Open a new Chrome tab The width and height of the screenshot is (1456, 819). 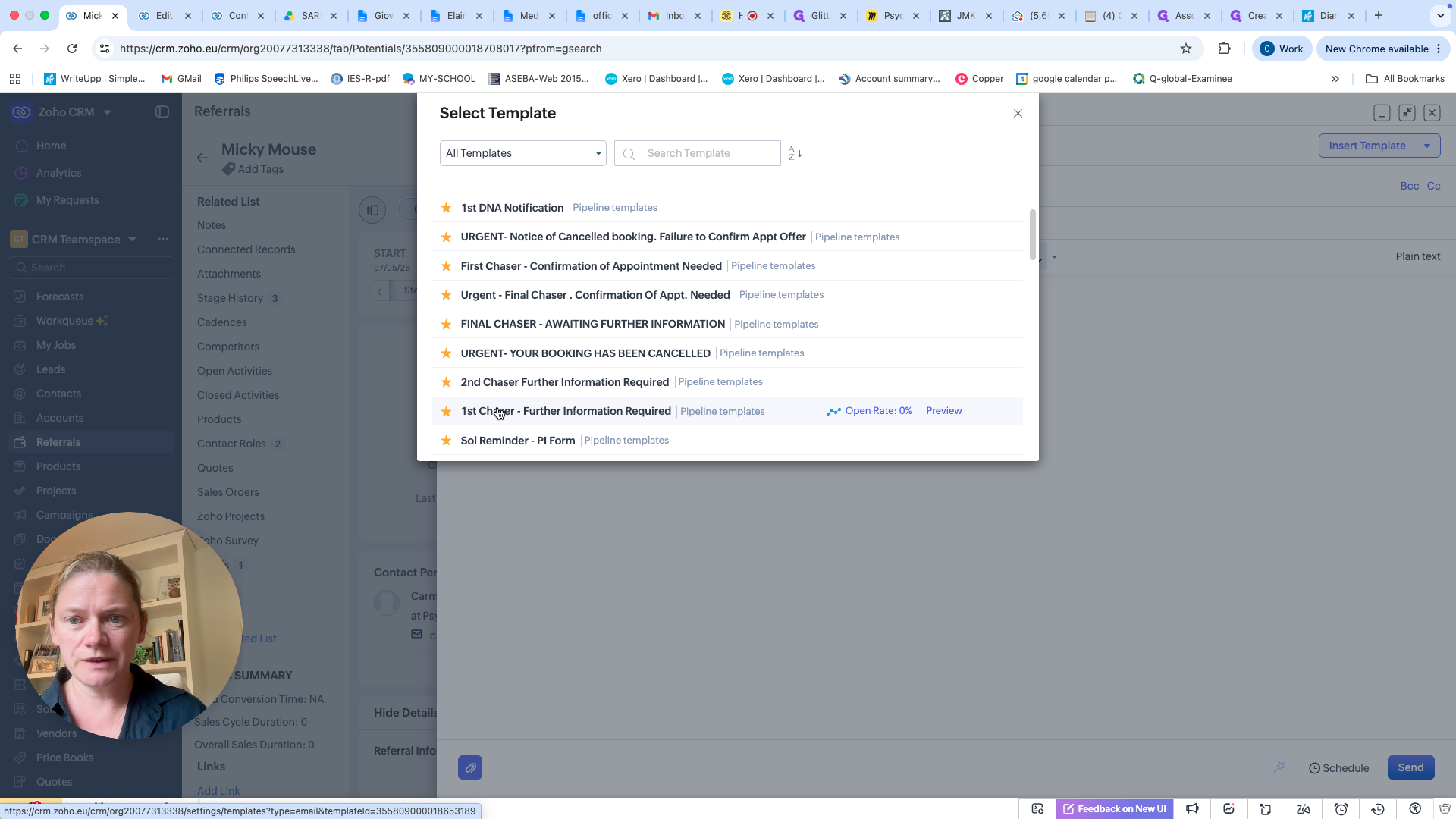(x=1379, y=15)
